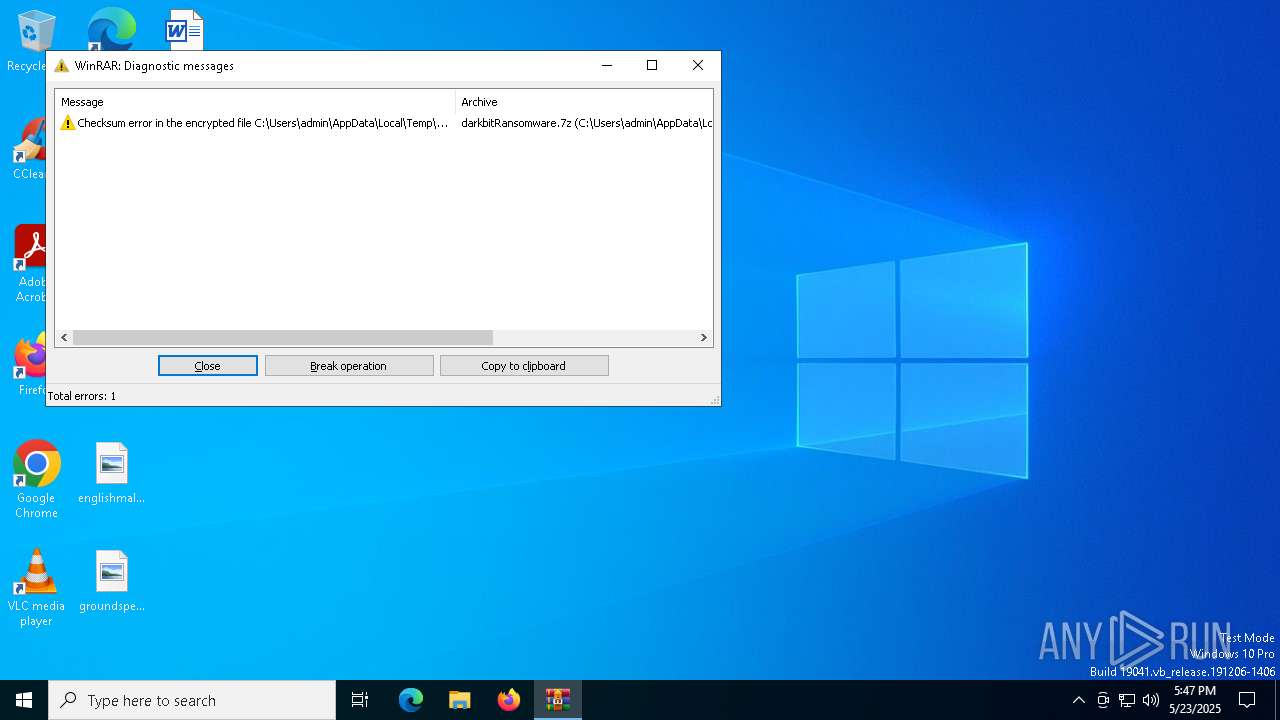Click the network tray icon
1280x720 pixels.
point(1127,700)
